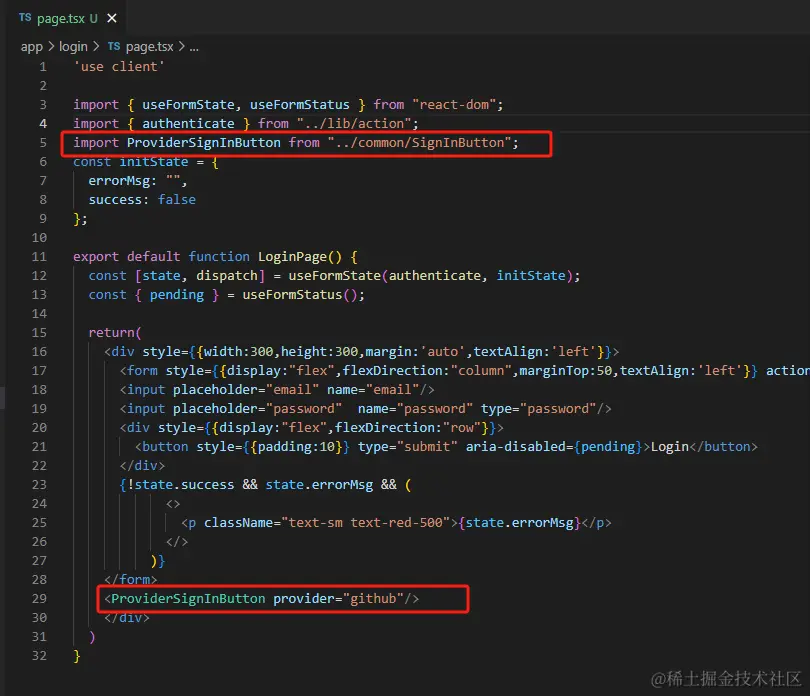The height and width of the screenshot is (696, 810).
Task: Click the closing fragment '</>' on line 26
Action: [177, 542]
